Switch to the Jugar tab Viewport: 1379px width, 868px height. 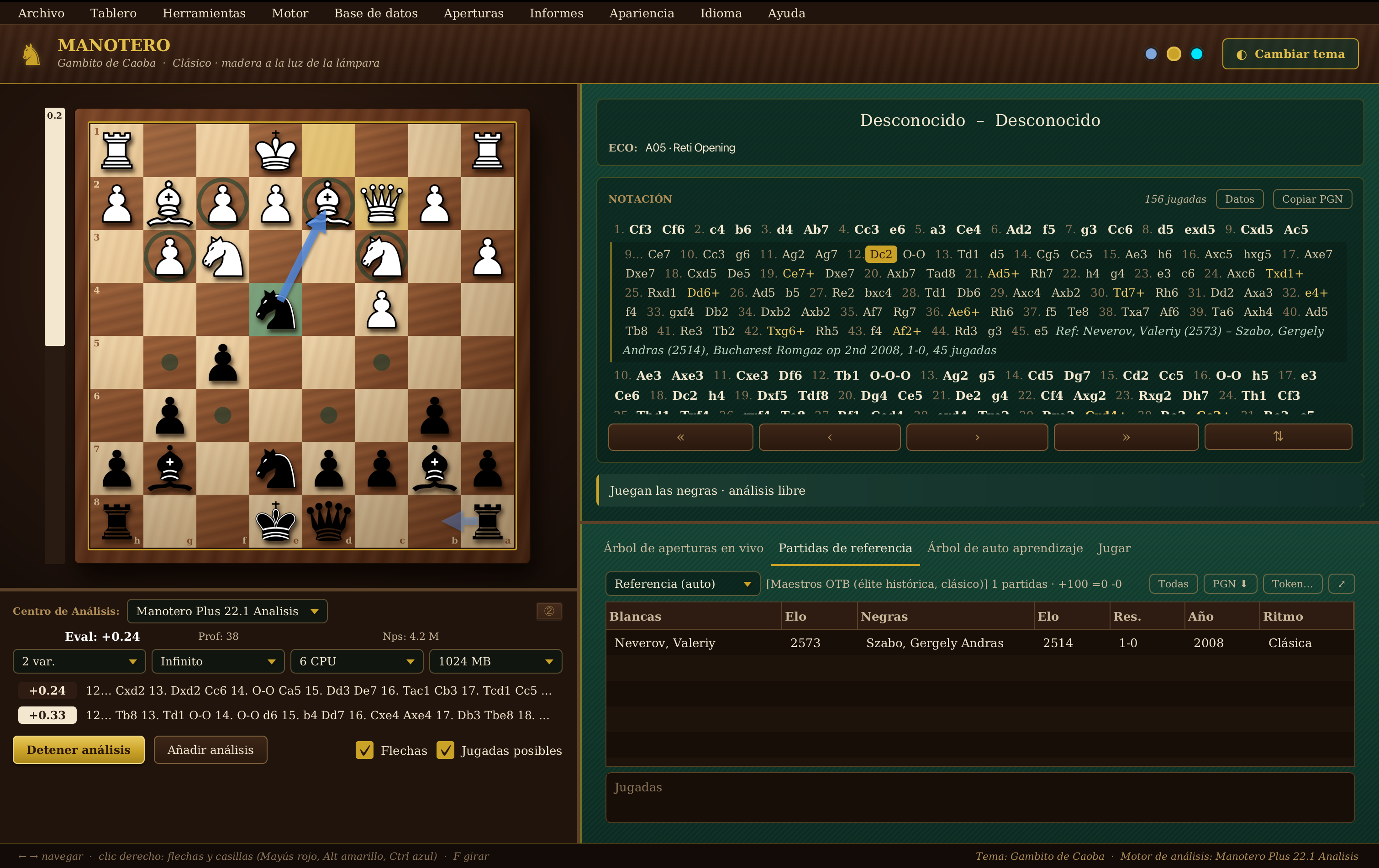click(1114, 548)
